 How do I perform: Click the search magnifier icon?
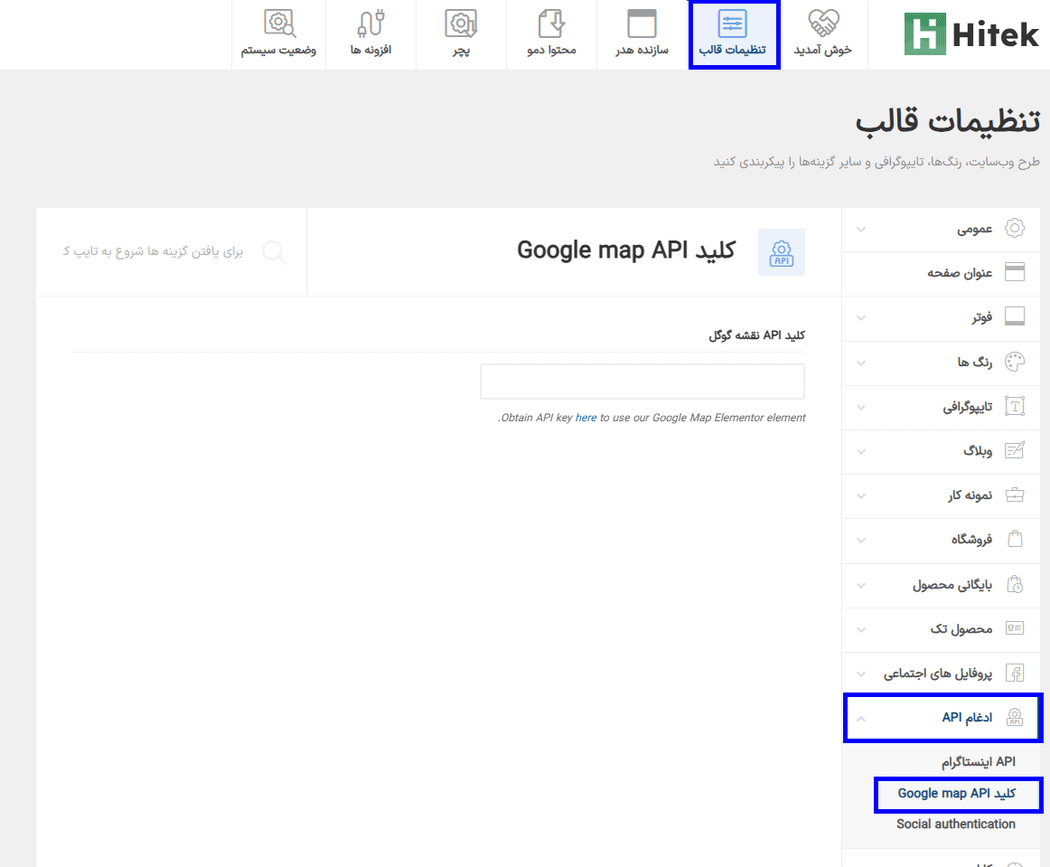pos(275,252)
